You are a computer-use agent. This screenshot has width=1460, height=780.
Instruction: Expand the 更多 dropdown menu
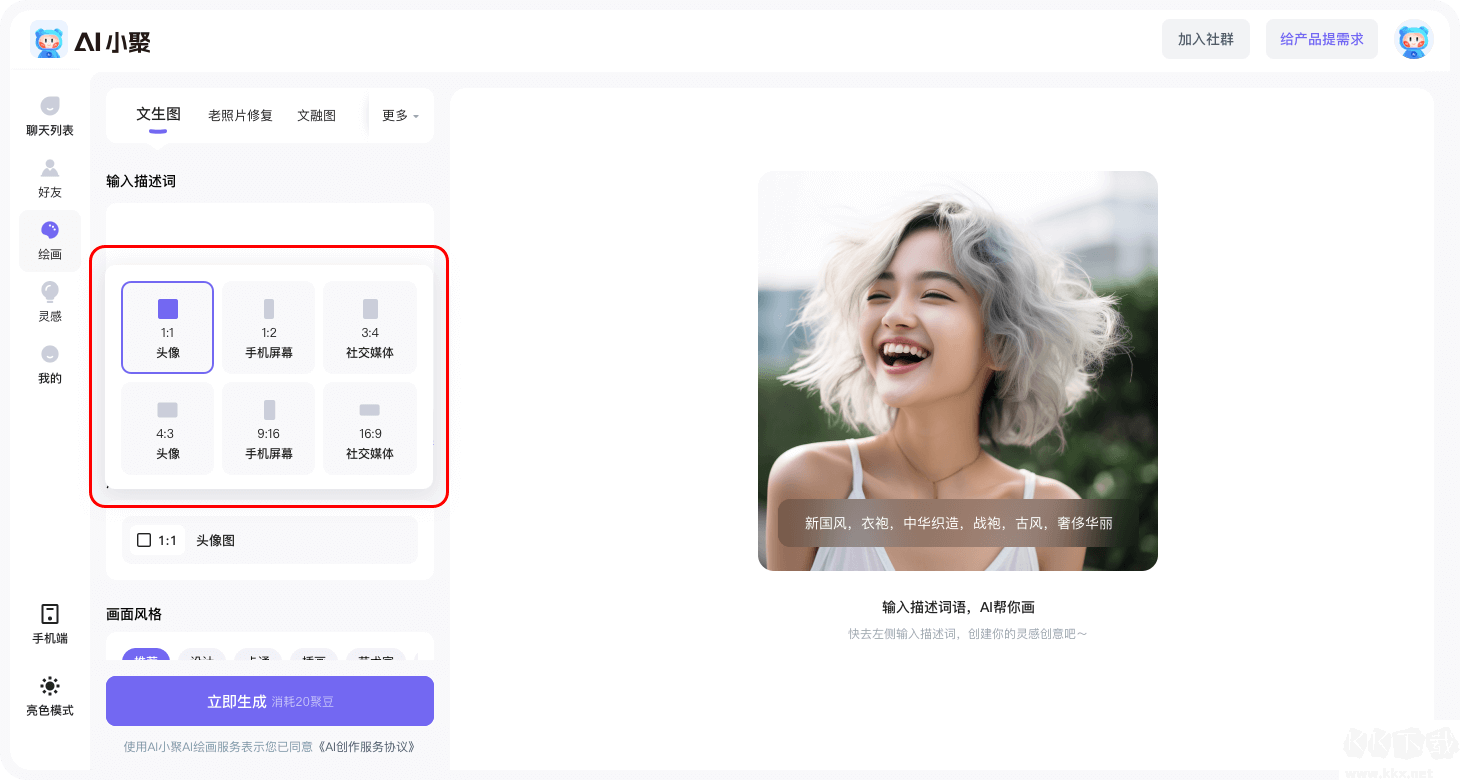coord(397,115)
